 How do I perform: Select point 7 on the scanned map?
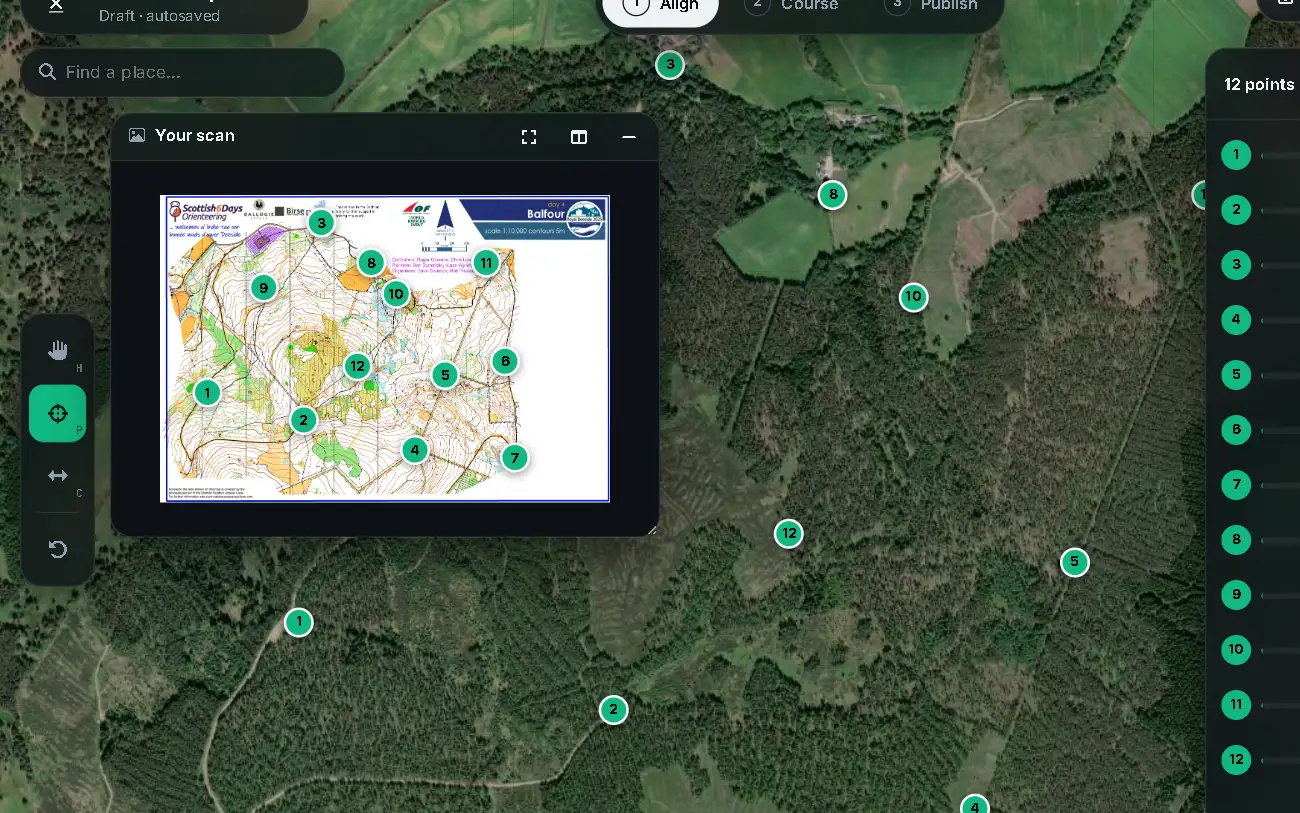[x=514, y=458]
